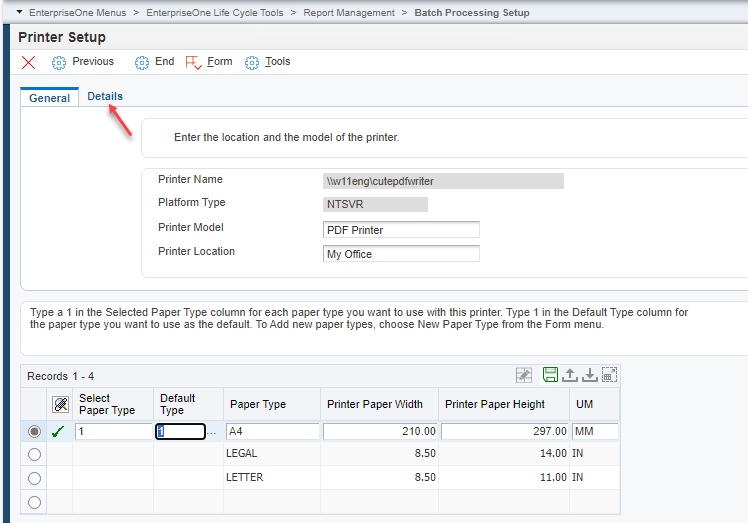Click the MM unit of measure cell
The width and height of the screenshot is (748, 523).
click(x=595, y=431)
